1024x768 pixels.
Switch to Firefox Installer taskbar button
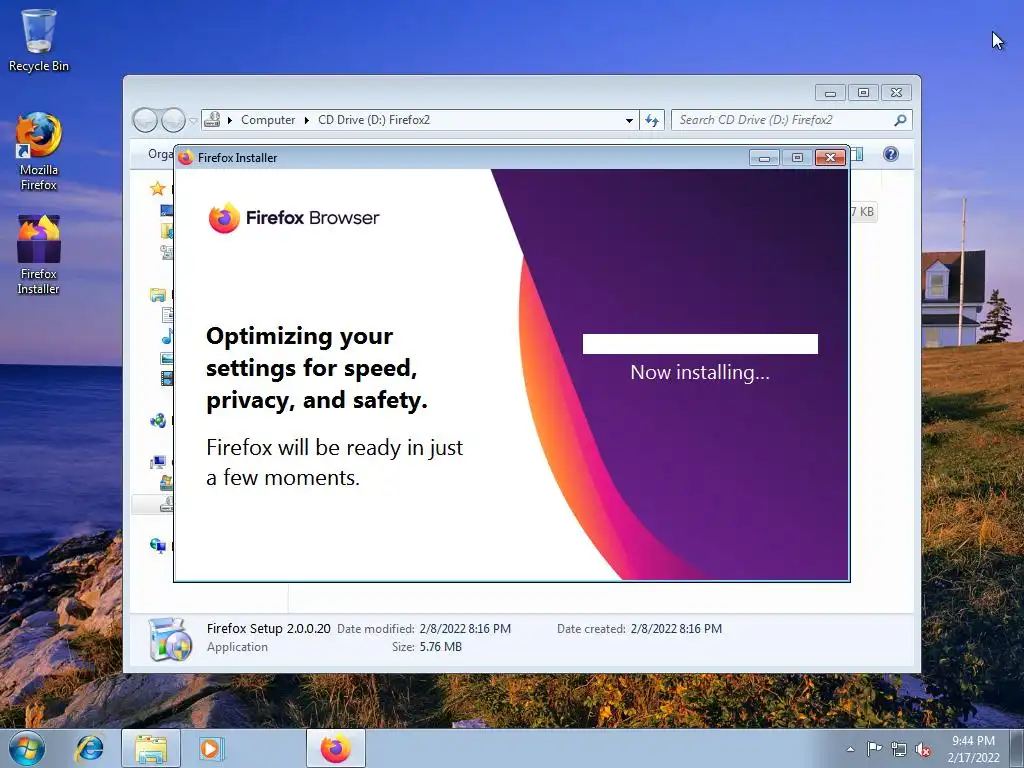tap(336, 748)
